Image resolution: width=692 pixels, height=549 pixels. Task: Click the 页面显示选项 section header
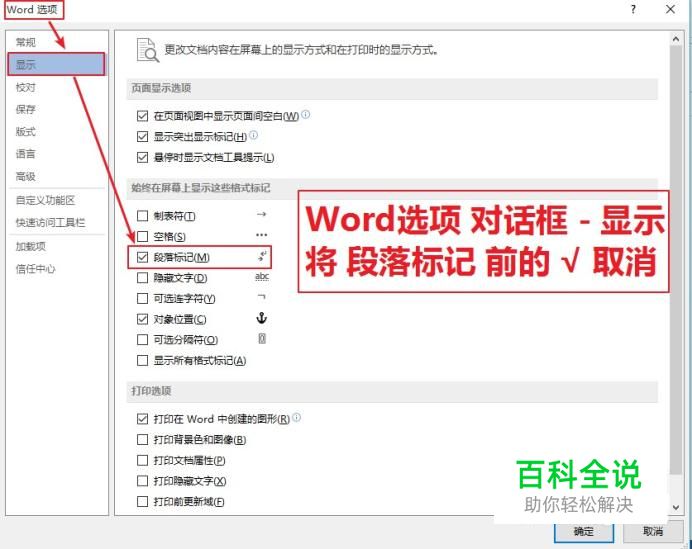tap(392, 88)
